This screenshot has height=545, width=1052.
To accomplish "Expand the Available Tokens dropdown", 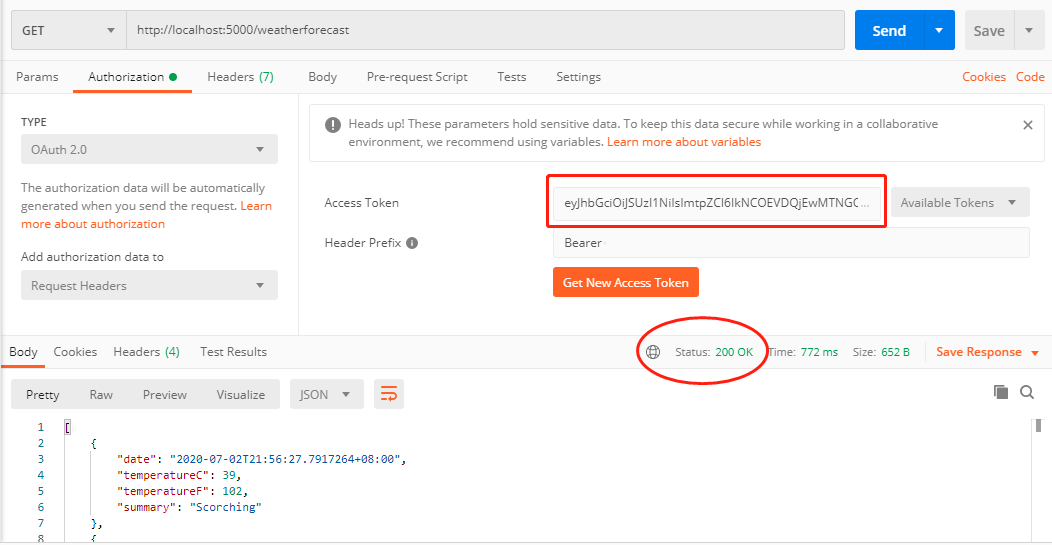I will [x=960, y=202].
